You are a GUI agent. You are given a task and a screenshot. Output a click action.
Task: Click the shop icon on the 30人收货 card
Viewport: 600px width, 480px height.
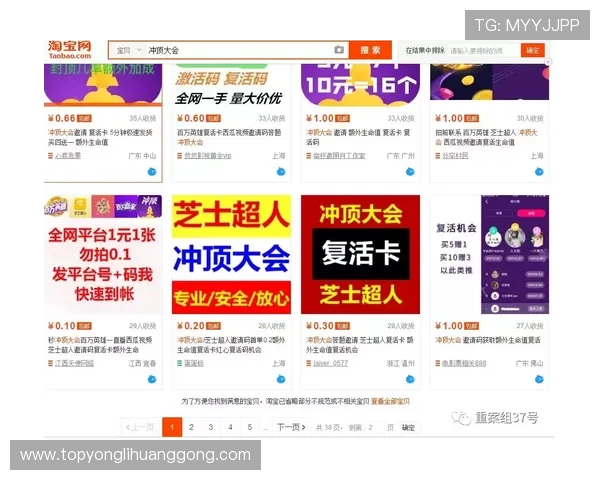[438, 156]
